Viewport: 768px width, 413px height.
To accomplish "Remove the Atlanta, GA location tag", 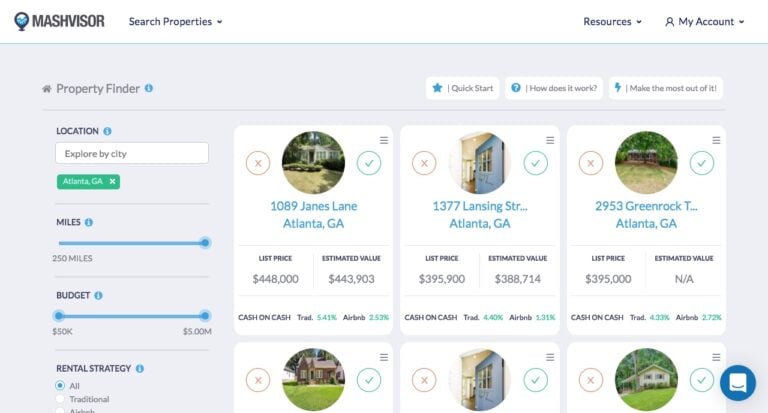I will coord(113,181).
